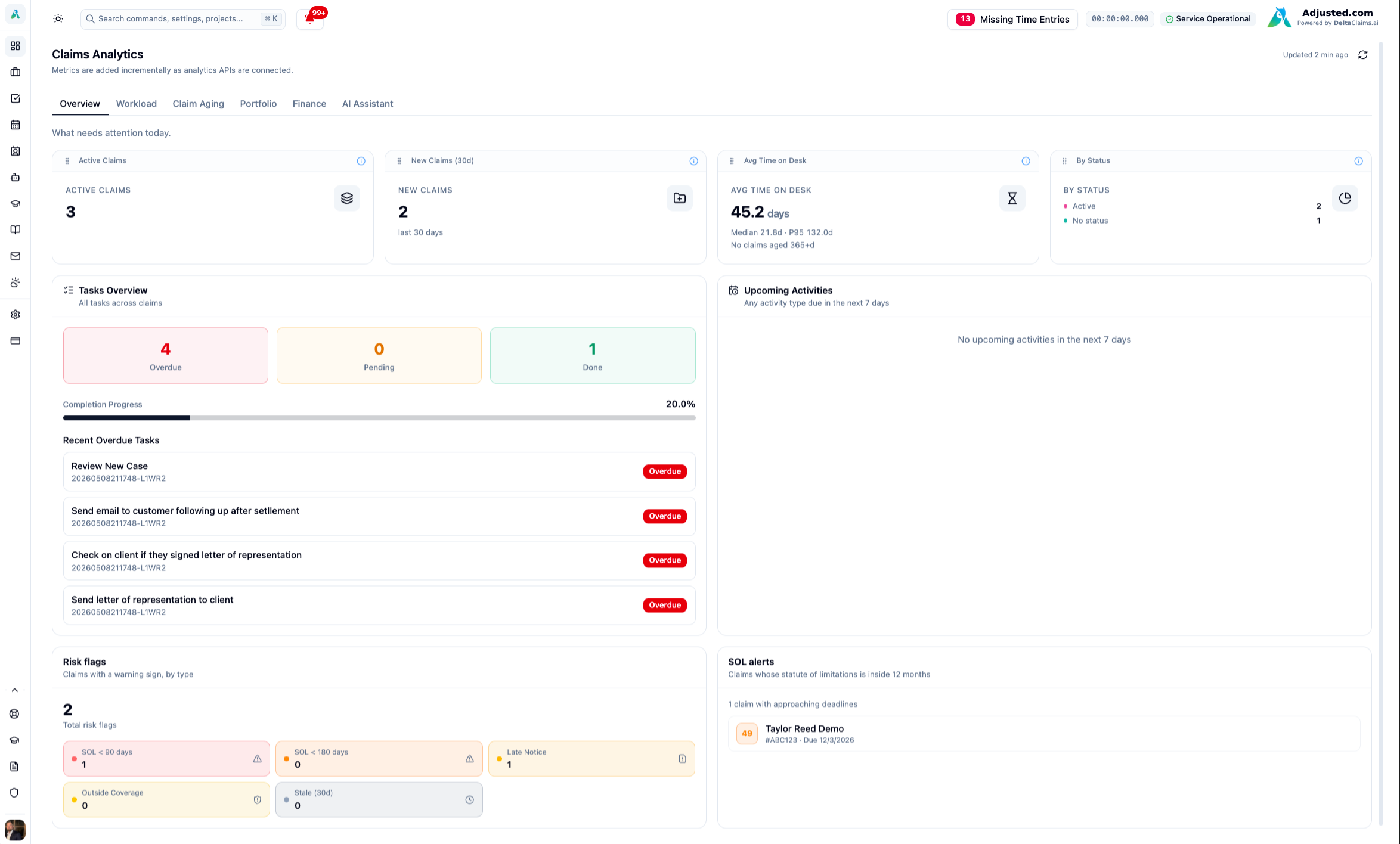
Task: Switch to the Finance tab
Action: [x=309, y=104]
